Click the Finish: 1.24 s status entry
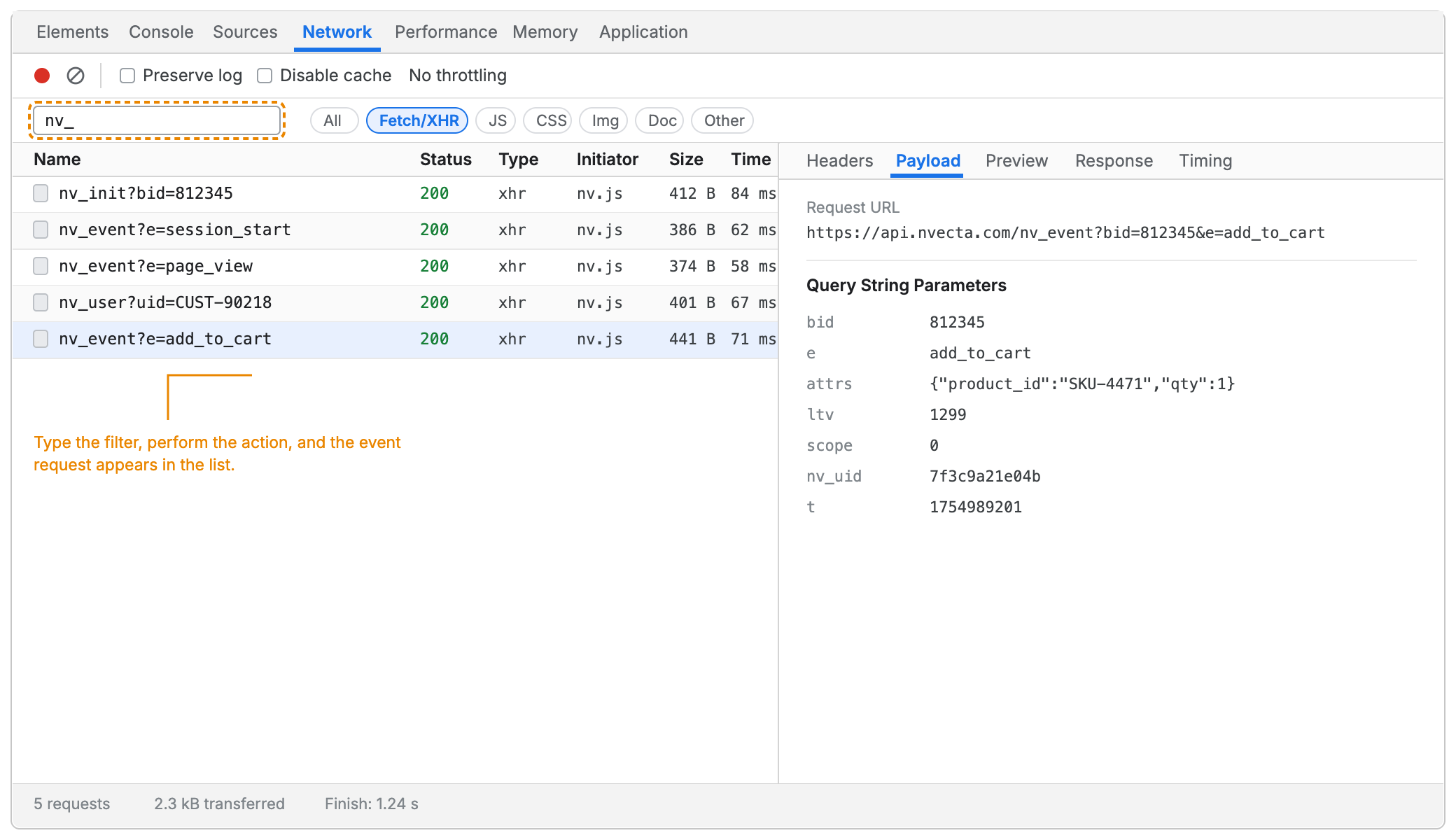 point(372,804)
